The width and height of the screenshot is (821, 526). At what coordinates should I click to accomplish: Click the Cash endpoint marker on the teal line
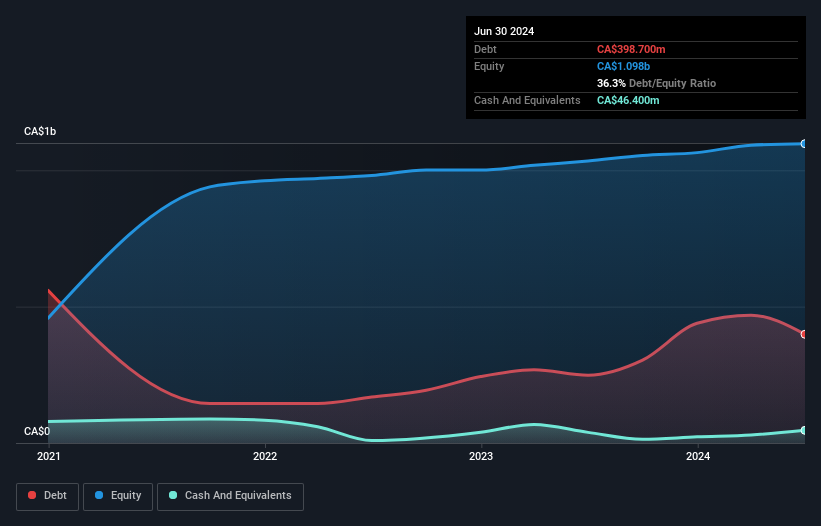804,430
